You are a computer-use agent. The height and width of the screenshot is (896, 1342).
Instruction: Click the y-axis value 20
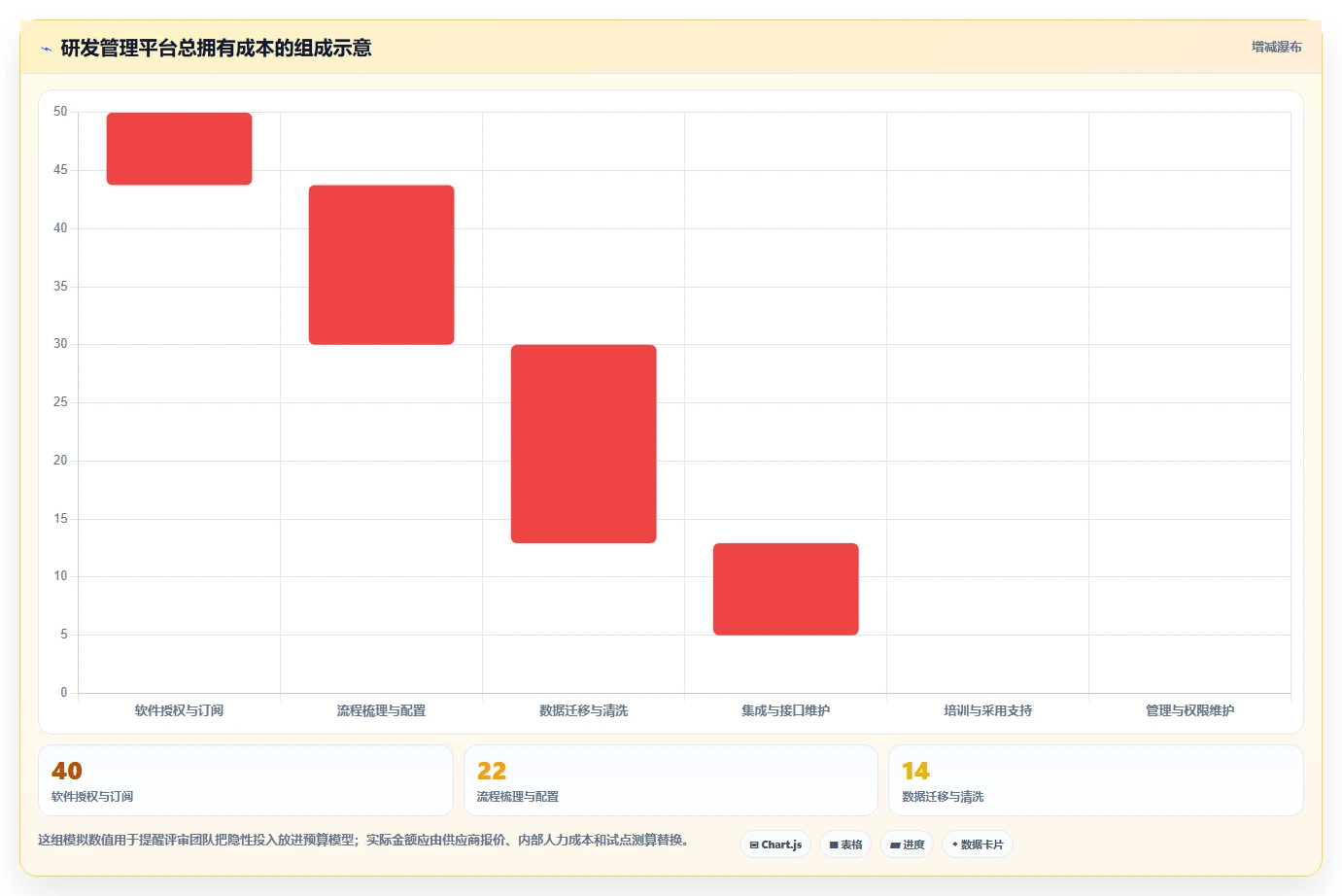click(60, 461)
